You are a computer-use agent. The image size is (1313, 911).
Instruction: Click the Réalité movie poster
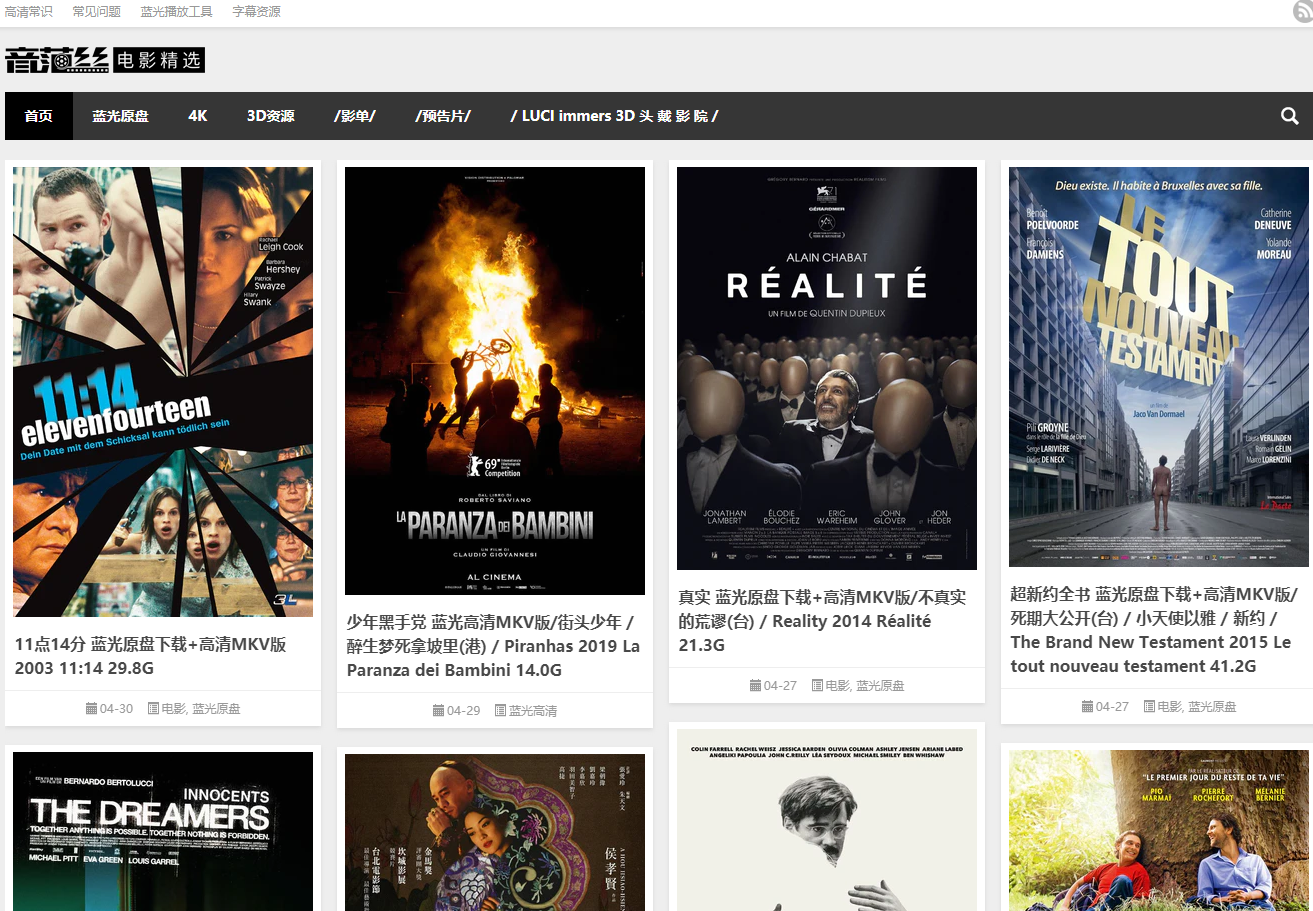[827, 368]
